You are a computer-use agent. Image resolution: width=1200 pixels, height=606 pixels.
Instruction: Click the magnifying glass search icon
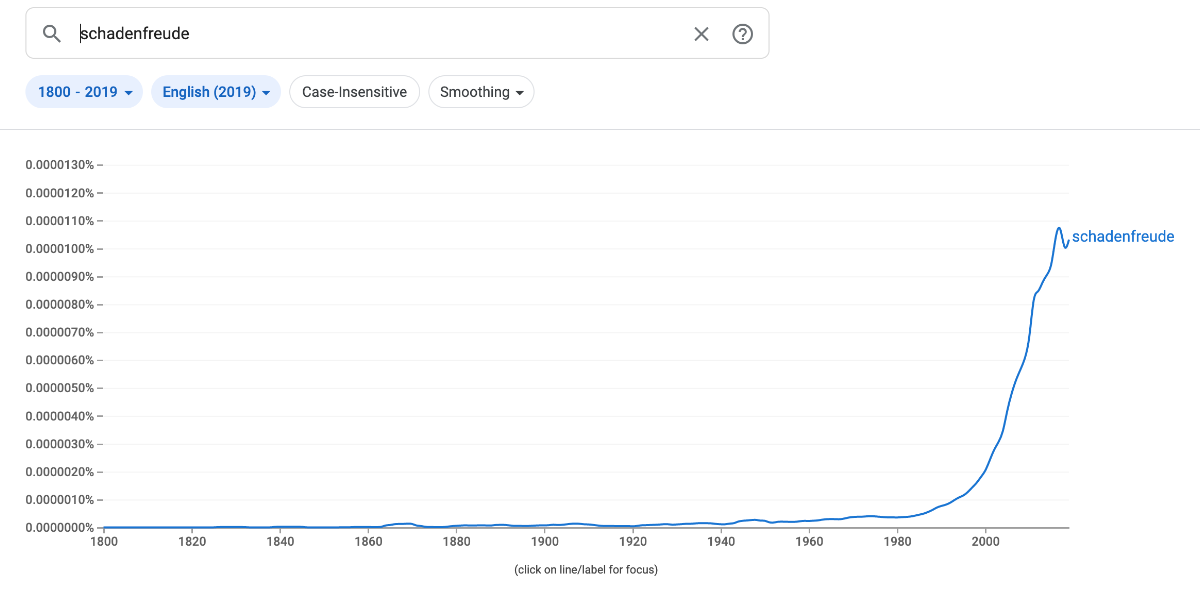52,34
